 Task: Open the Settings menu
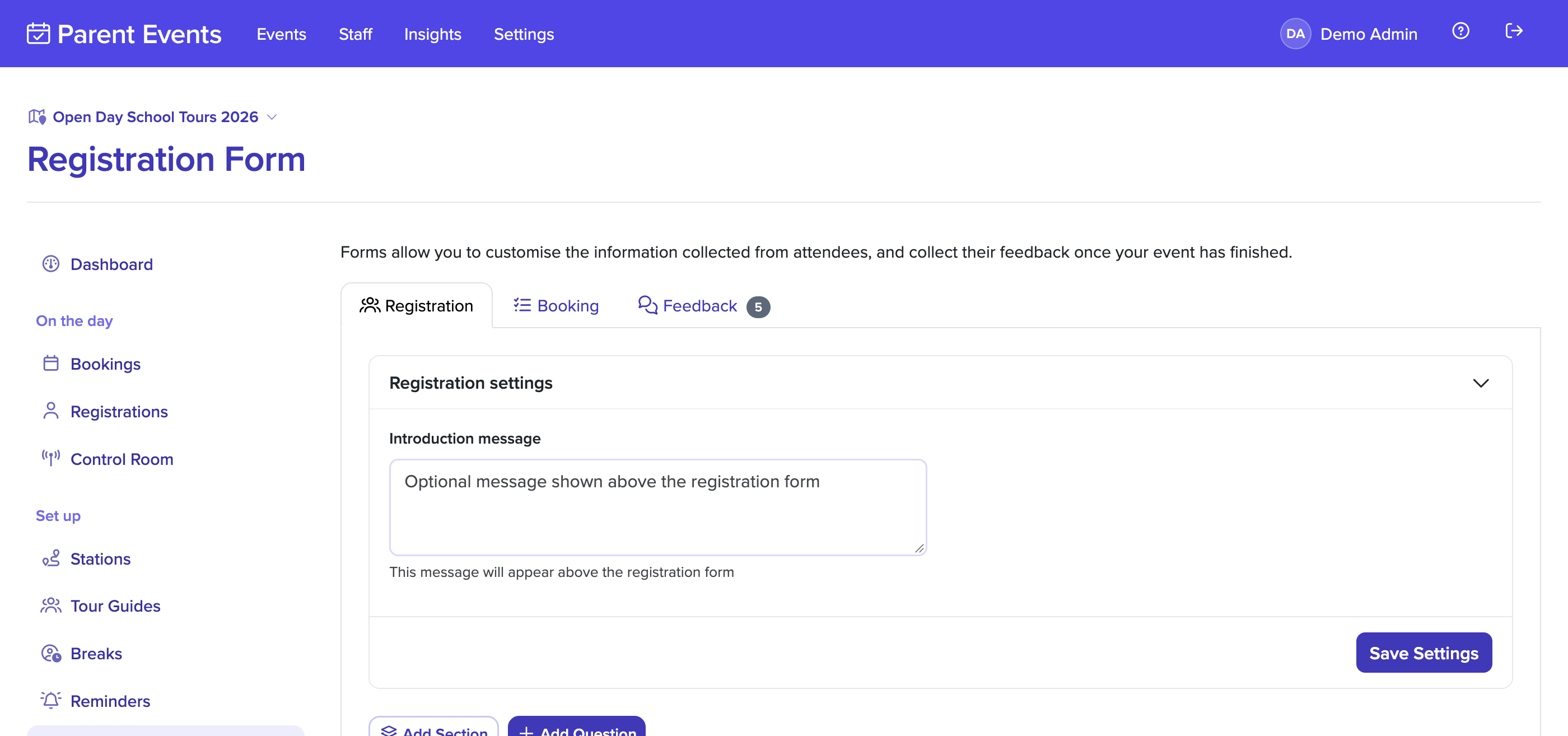click(524, 34)
